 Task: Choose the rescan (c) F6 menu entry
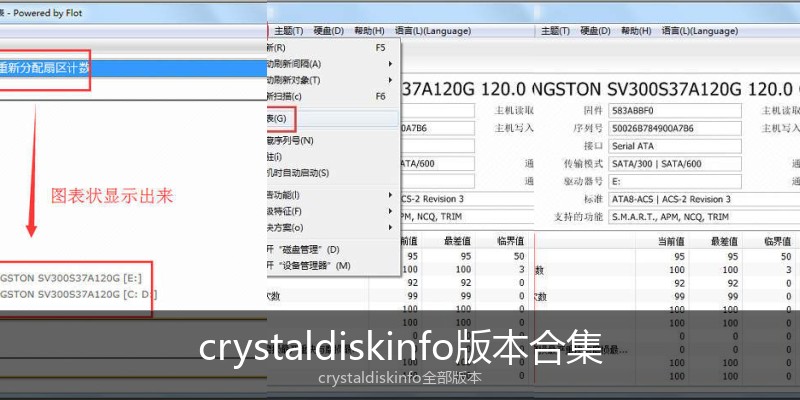tap(333, 96)
